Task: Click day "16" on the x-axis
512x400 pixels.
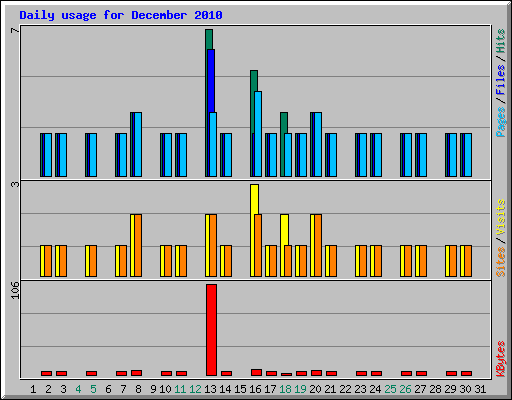Action: pos(255,389)
